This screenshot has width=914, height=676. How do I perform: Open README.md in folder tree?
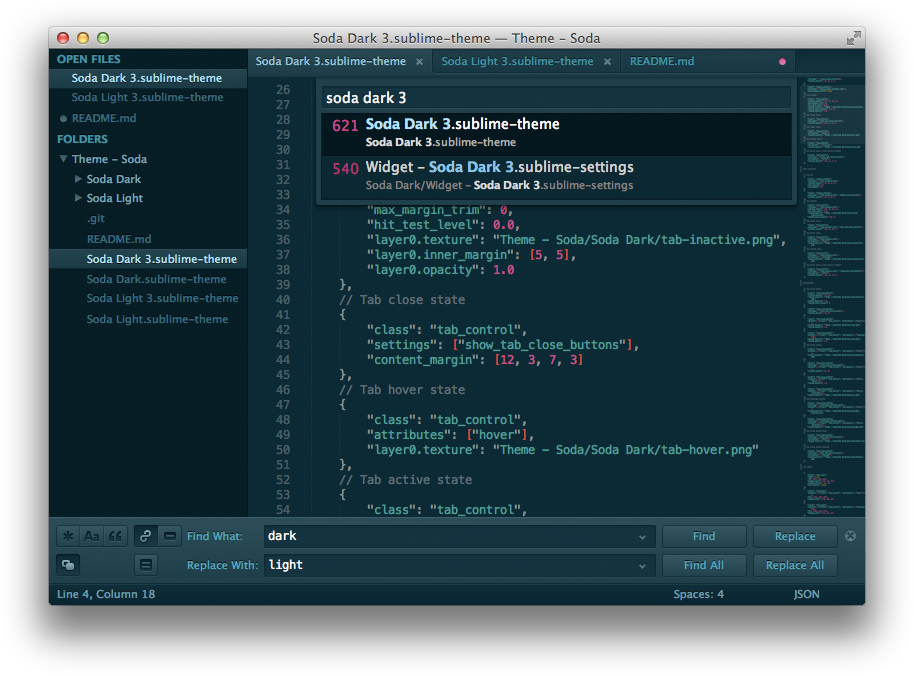pyautogui.click(x=119, y=239)
